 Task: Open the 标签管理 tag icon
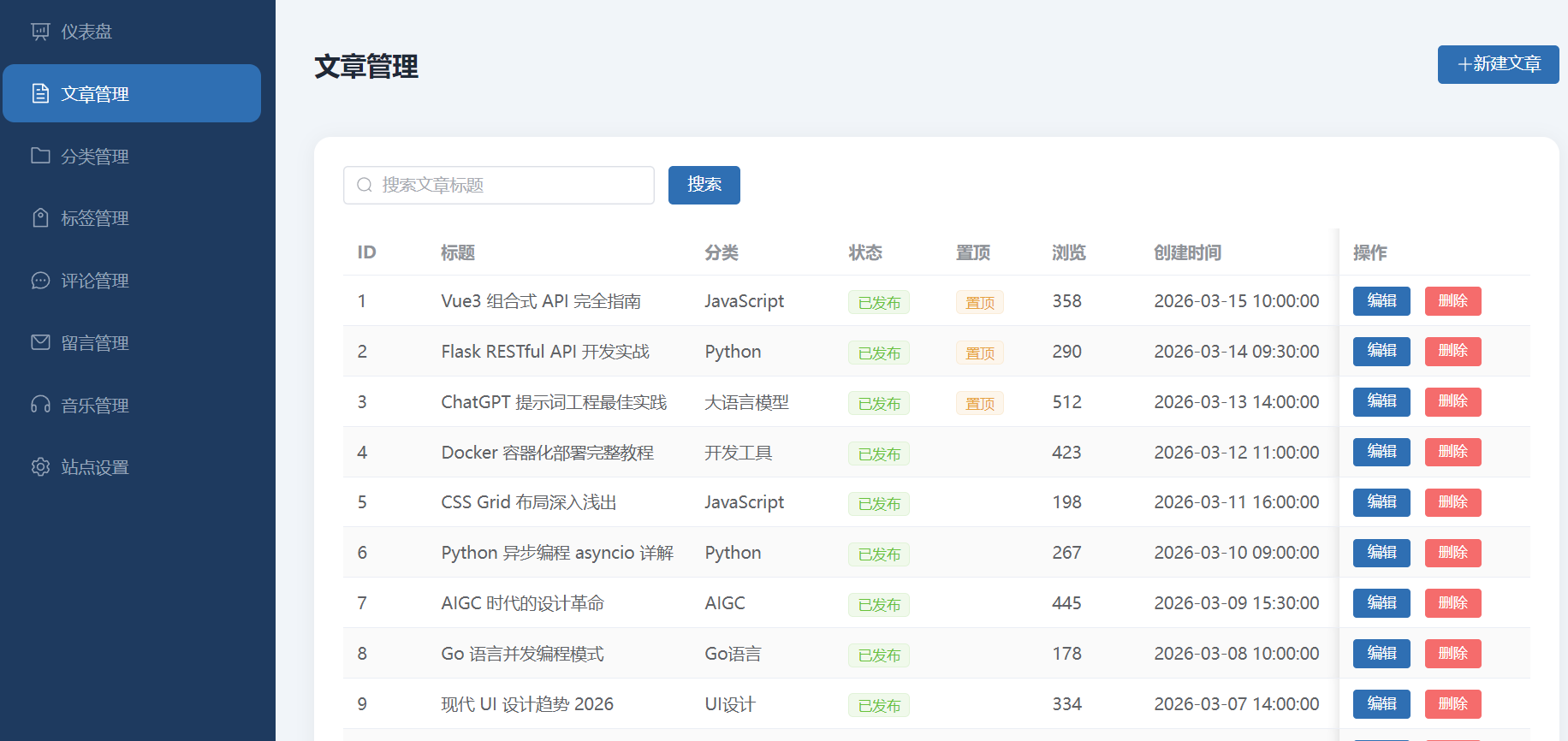click(40, 218)
